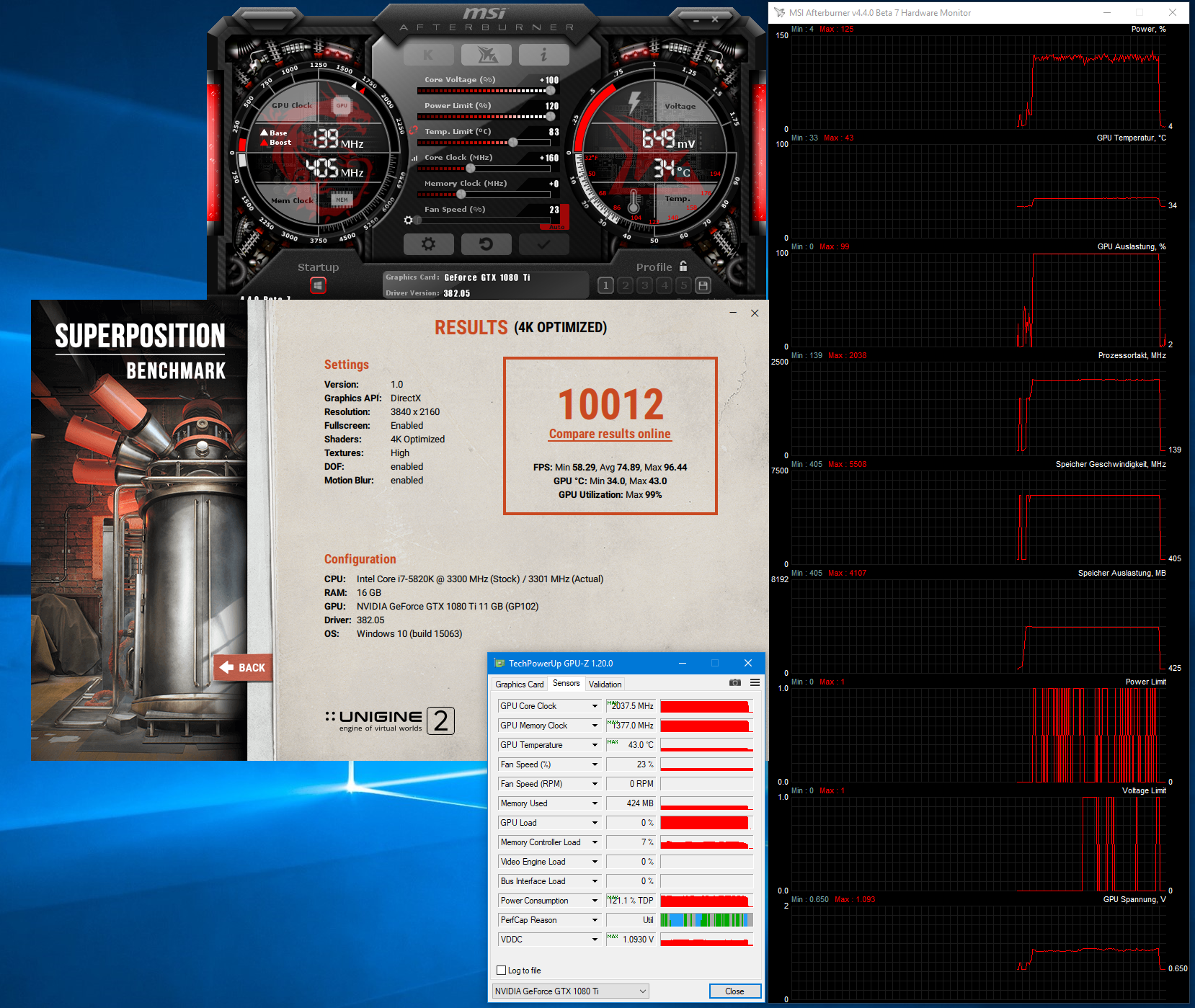This screenshot has width=1195, height=1008.
Task: Expand the GPU Load sensor dropdown
Action: pos(595,823)
